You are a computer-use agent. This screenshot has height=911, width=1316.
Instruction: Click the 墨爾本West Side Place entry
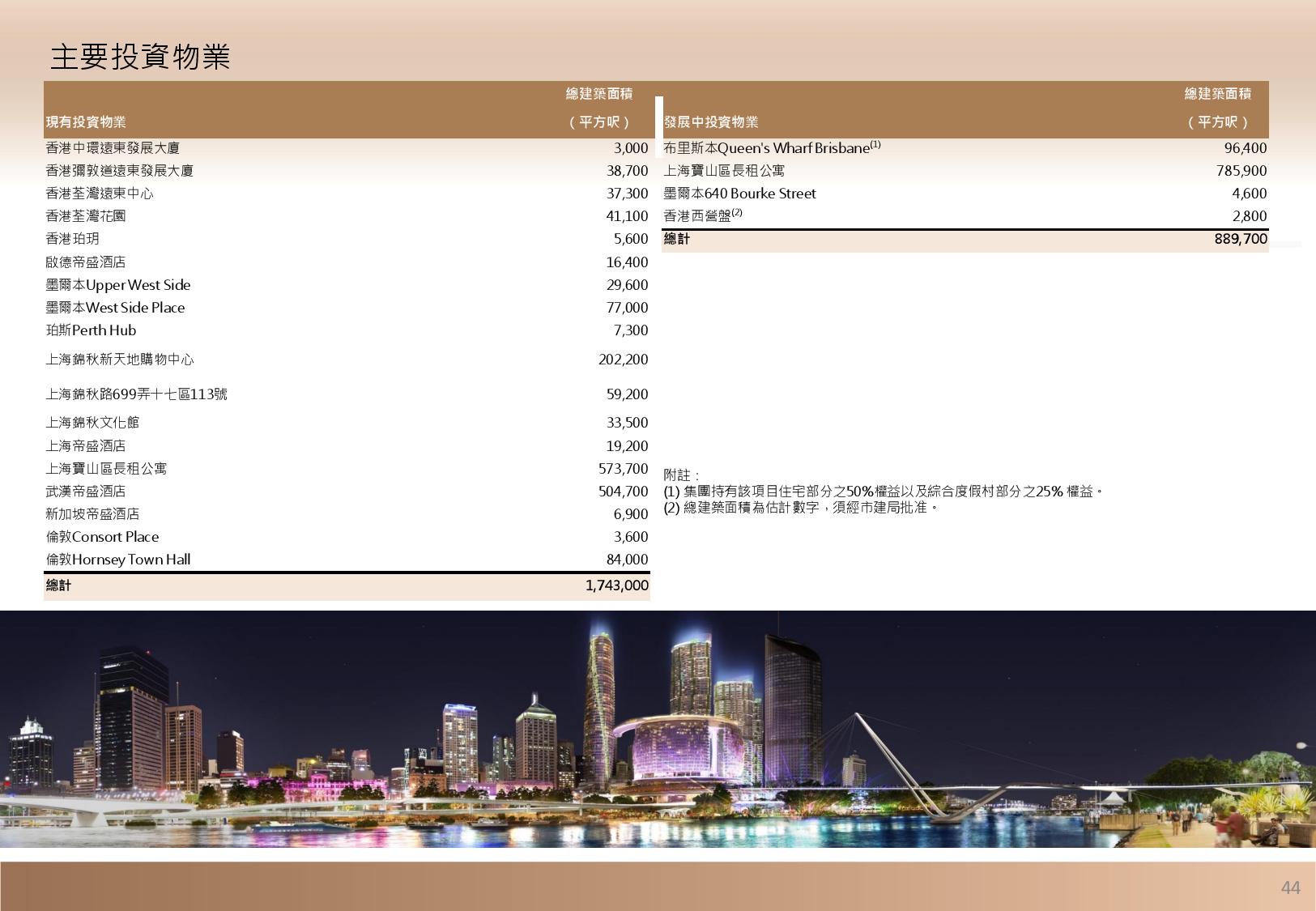point(115,308)
